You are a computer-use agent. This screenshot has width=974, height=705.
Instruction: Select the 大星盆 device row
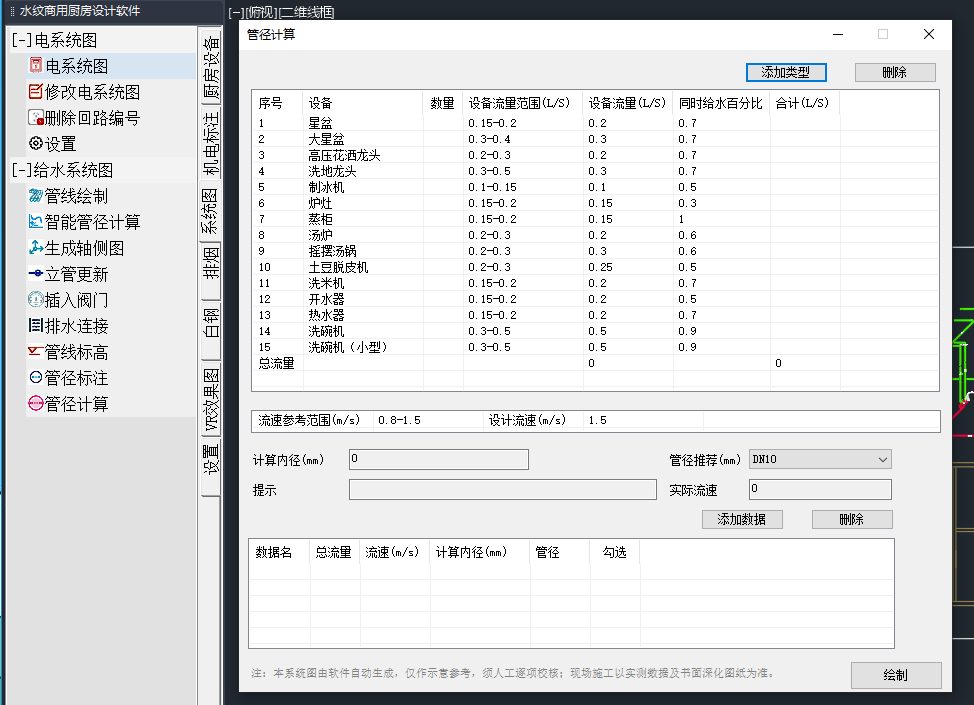(x=594, y=139)
